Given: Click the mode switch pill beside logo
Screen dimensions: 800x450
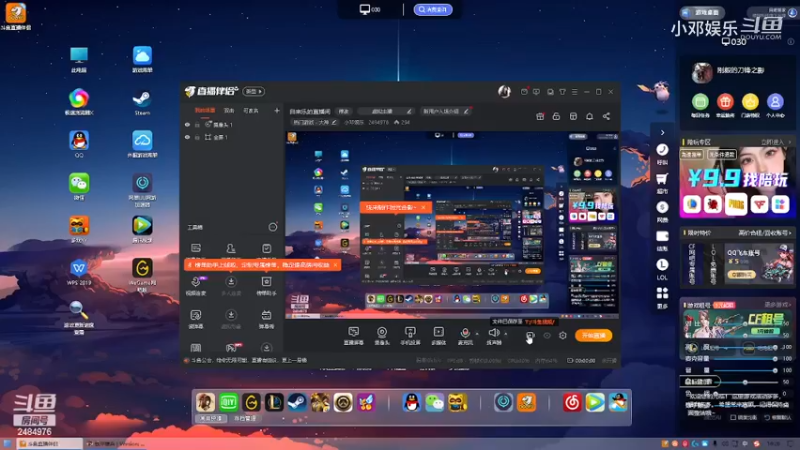Looking at the screenshot, I should (254, 91).
